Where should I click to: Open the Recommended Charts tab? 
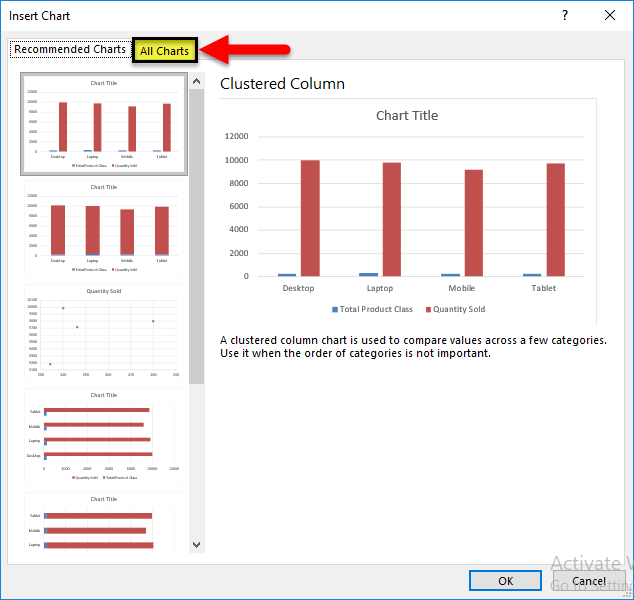tap(70, 49)
